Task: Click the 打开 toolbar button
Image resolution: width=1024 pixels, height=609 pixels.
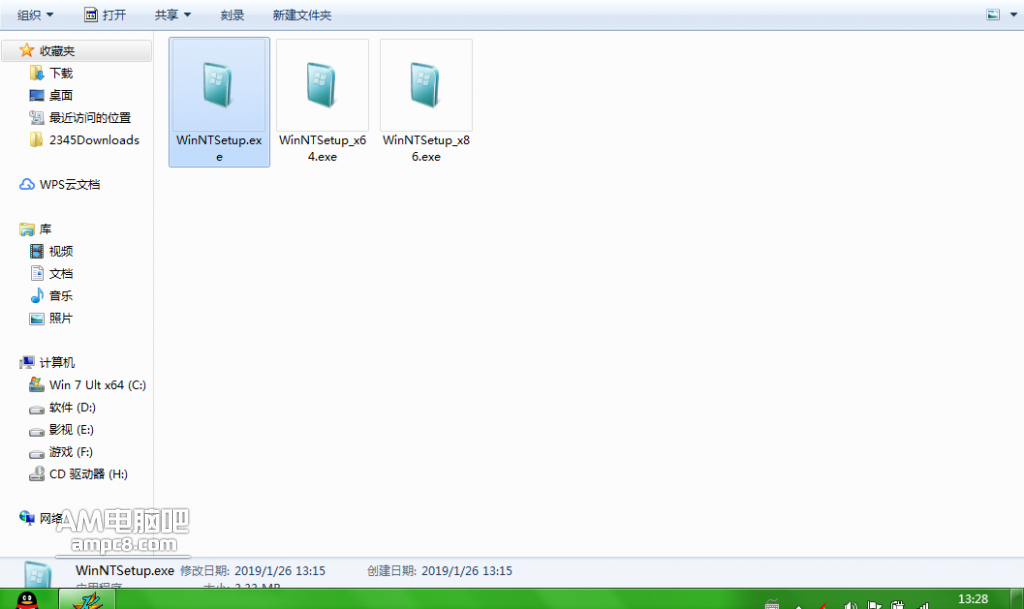Action: click(105, 15)
